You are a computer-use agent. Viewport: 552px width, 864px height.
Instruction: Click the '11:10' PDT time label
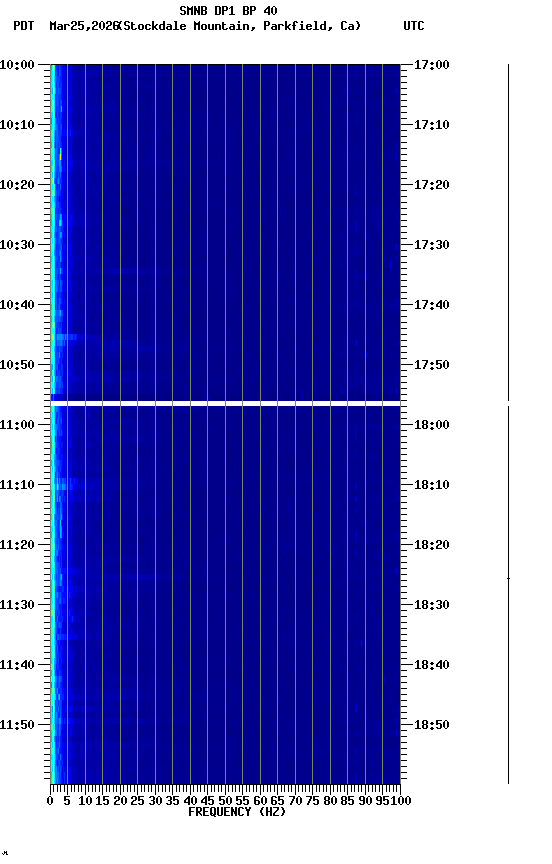click(17, 485)
